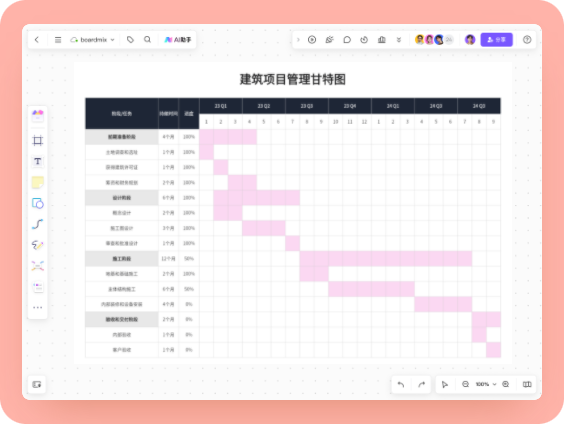
Task: Open more tools via the ellipsis icon
Action: [37, 307]
